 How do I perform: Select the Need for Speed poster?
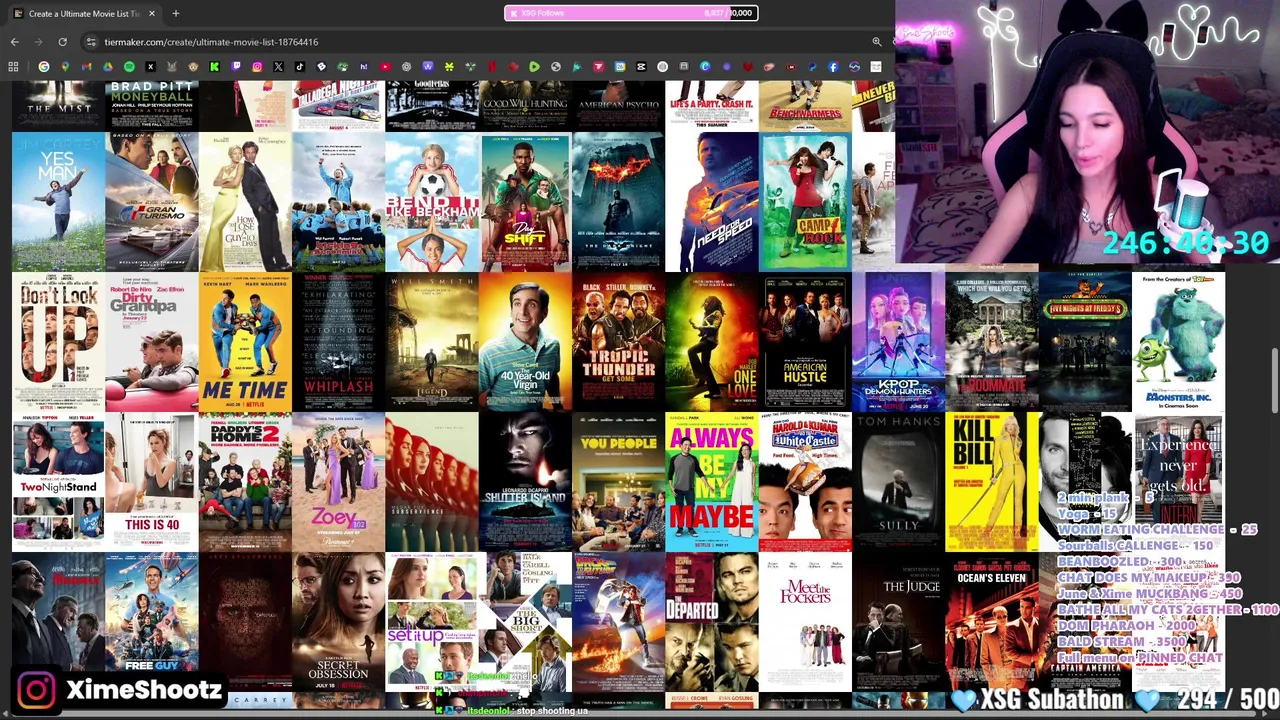point(711,202)
